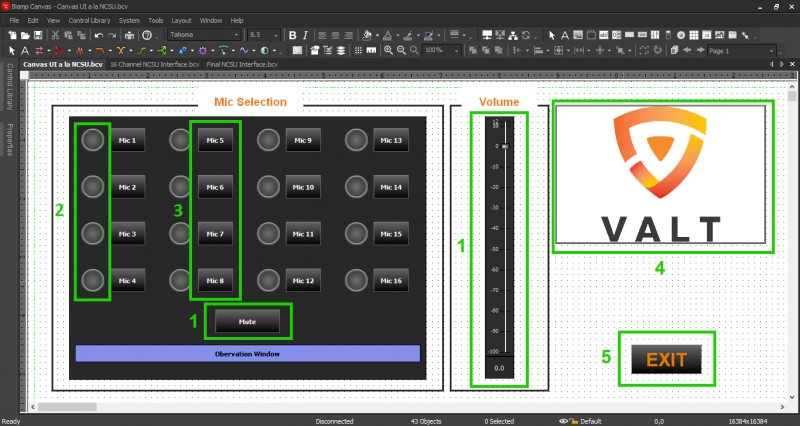Save the file with the floppy disk icon
The height and width of the screenshot is (426, 800).
[x=38, y=35]
